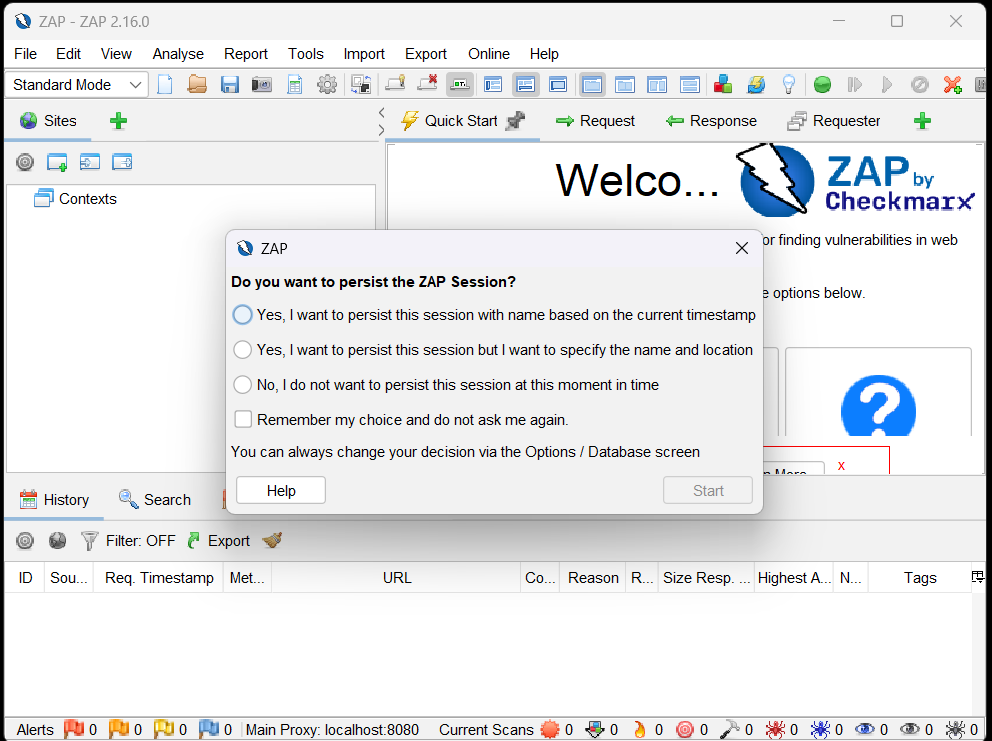This screenshot has height=741, width=992.
Task: Add tab with plus beside Requester
Action: tap(922, 120)
